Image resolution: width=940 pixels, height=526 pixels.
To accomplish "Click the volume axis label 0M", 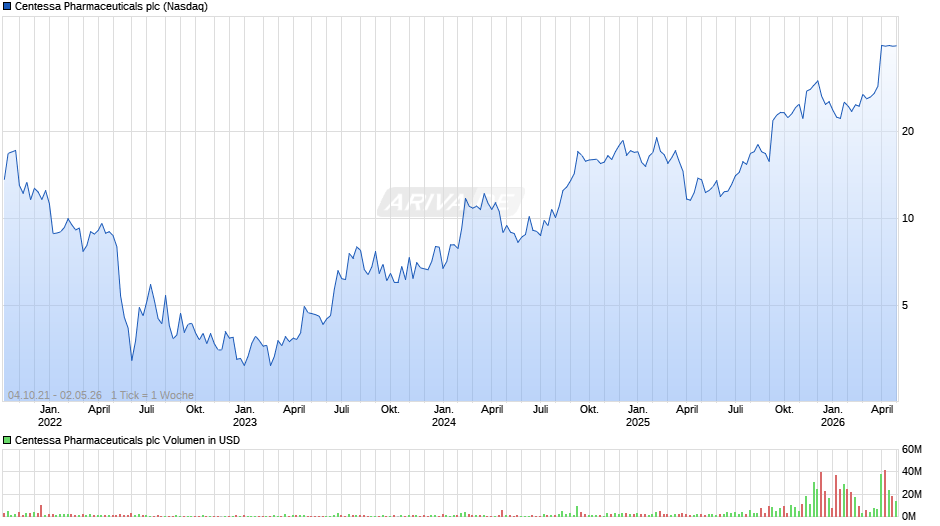I will coord(909,516).
